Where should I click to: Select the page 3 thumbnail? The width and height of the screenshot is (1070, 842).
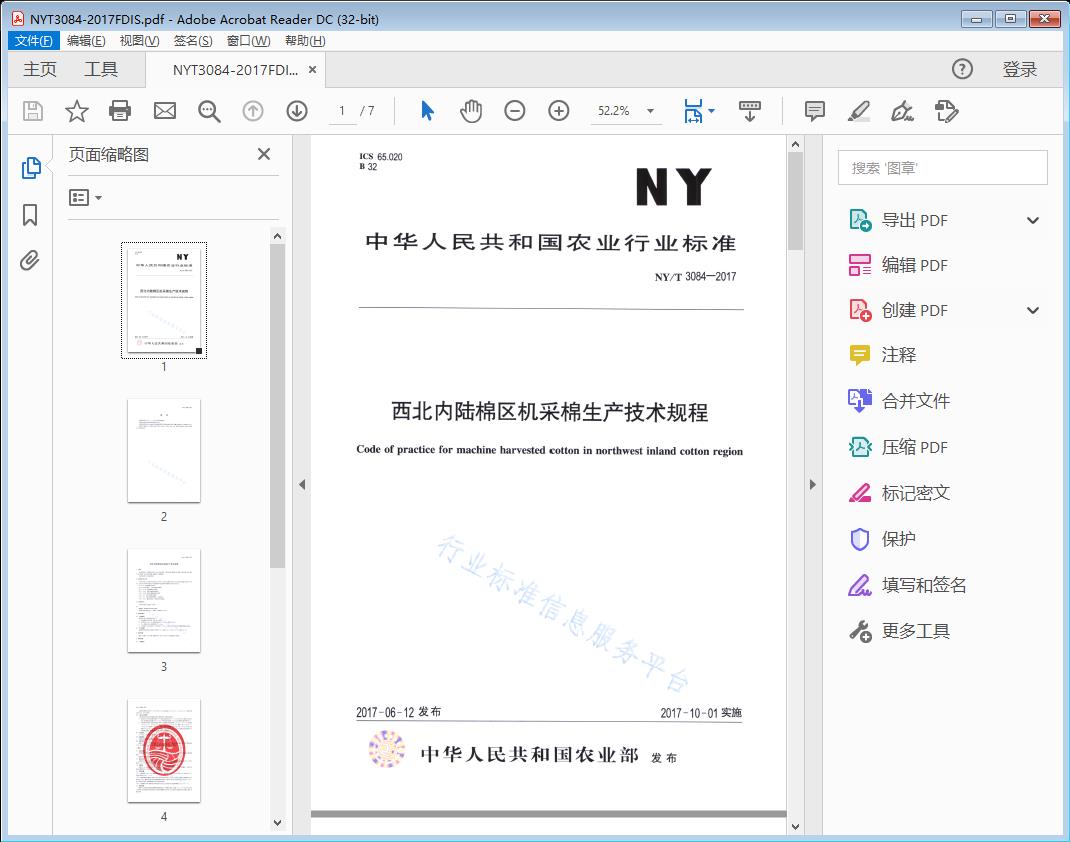(163, 601)
